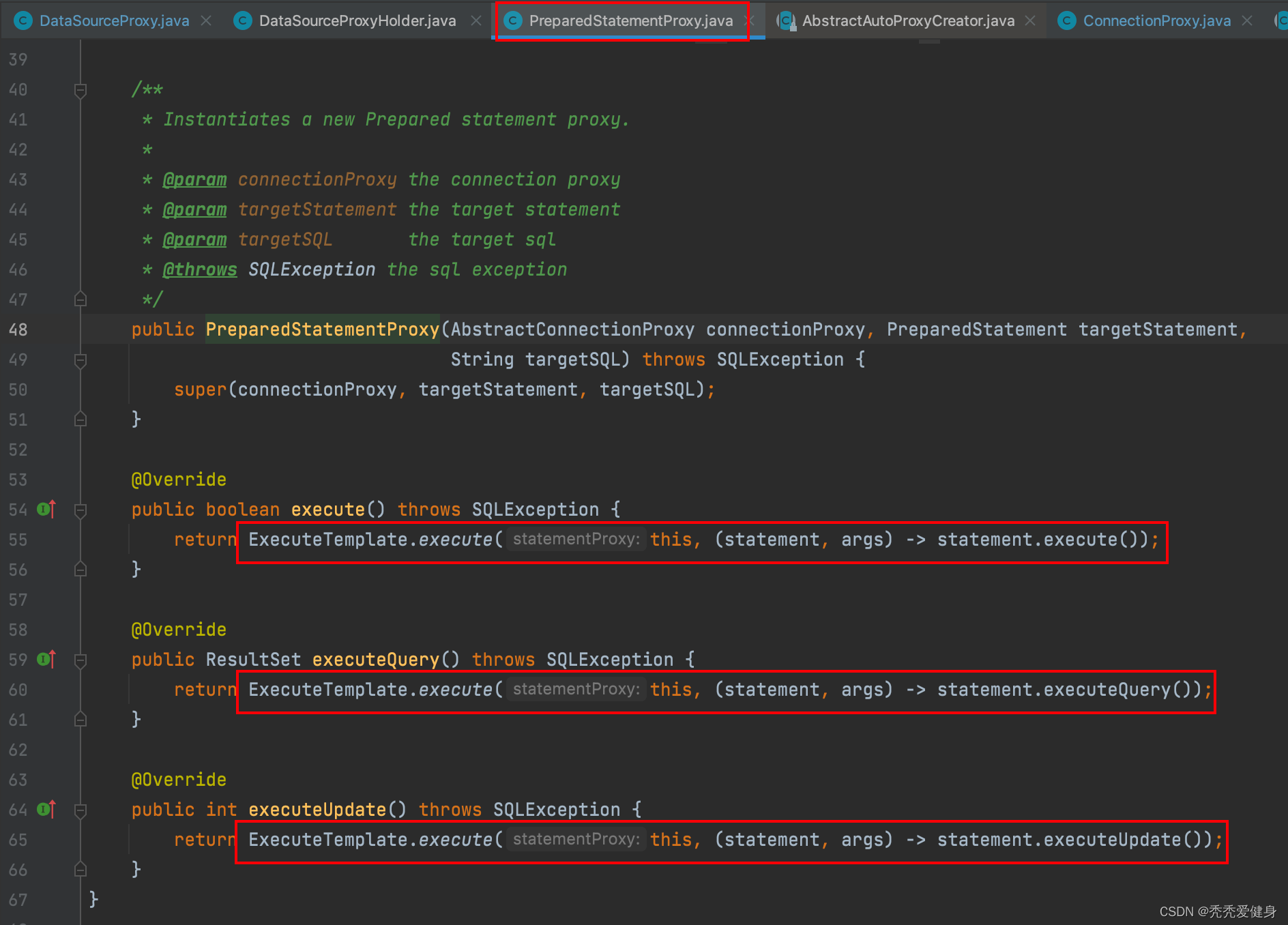Switch to the DataSourceProxy.java tab
Image resolution: width=1288 pixels, height=925 pixels.
click(114, 20)
